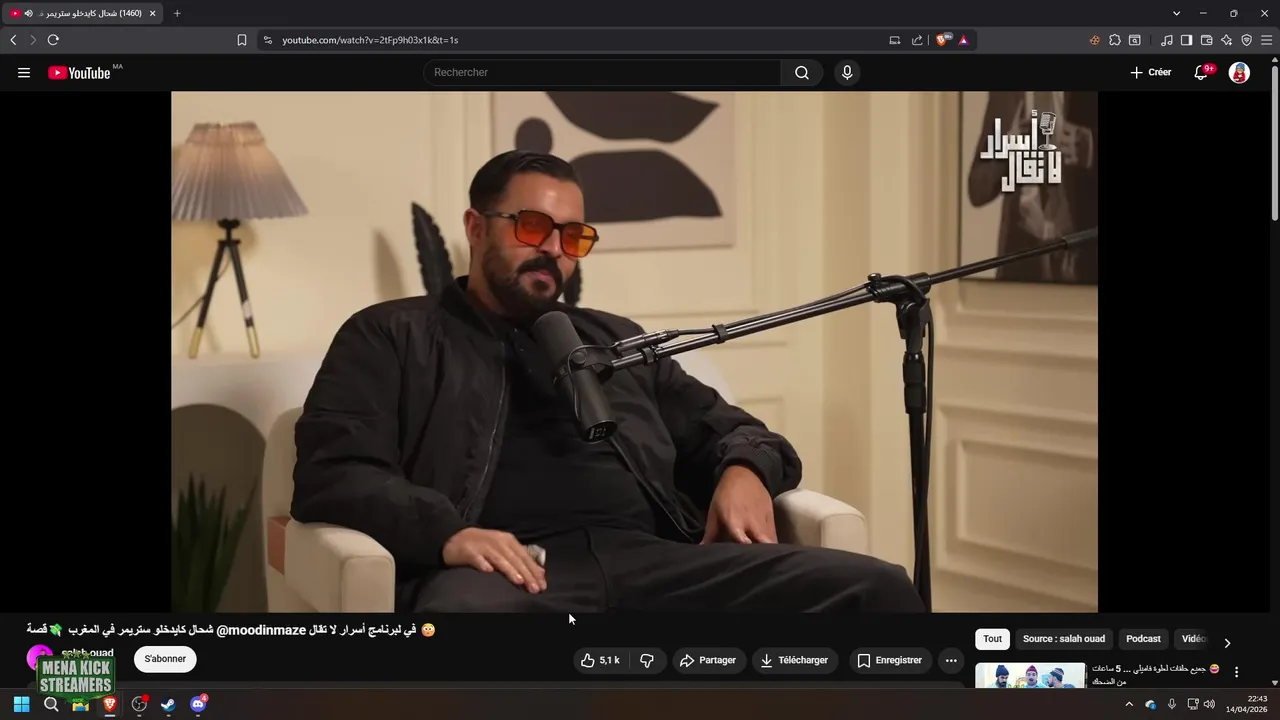This screenshot has height=720, width=1280.
Task: Share this page from the address bar
Action: (917, 40)
